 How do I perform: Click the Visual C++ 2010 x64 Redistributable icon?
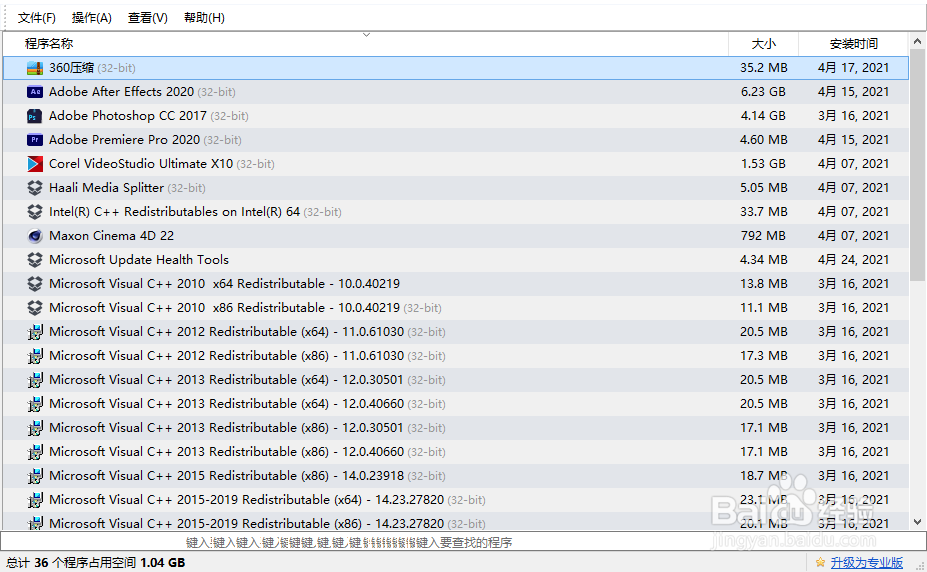click(35, 284)
